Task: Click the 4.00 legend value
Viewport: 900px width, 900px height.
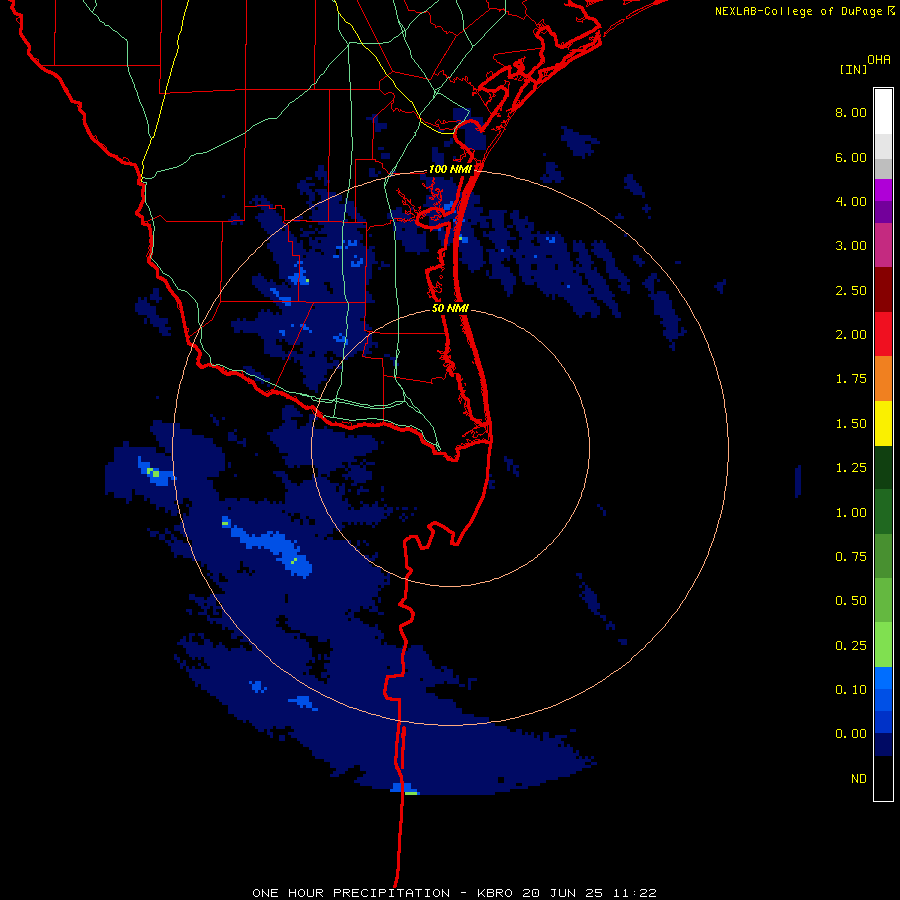Action: click(851, 201)
